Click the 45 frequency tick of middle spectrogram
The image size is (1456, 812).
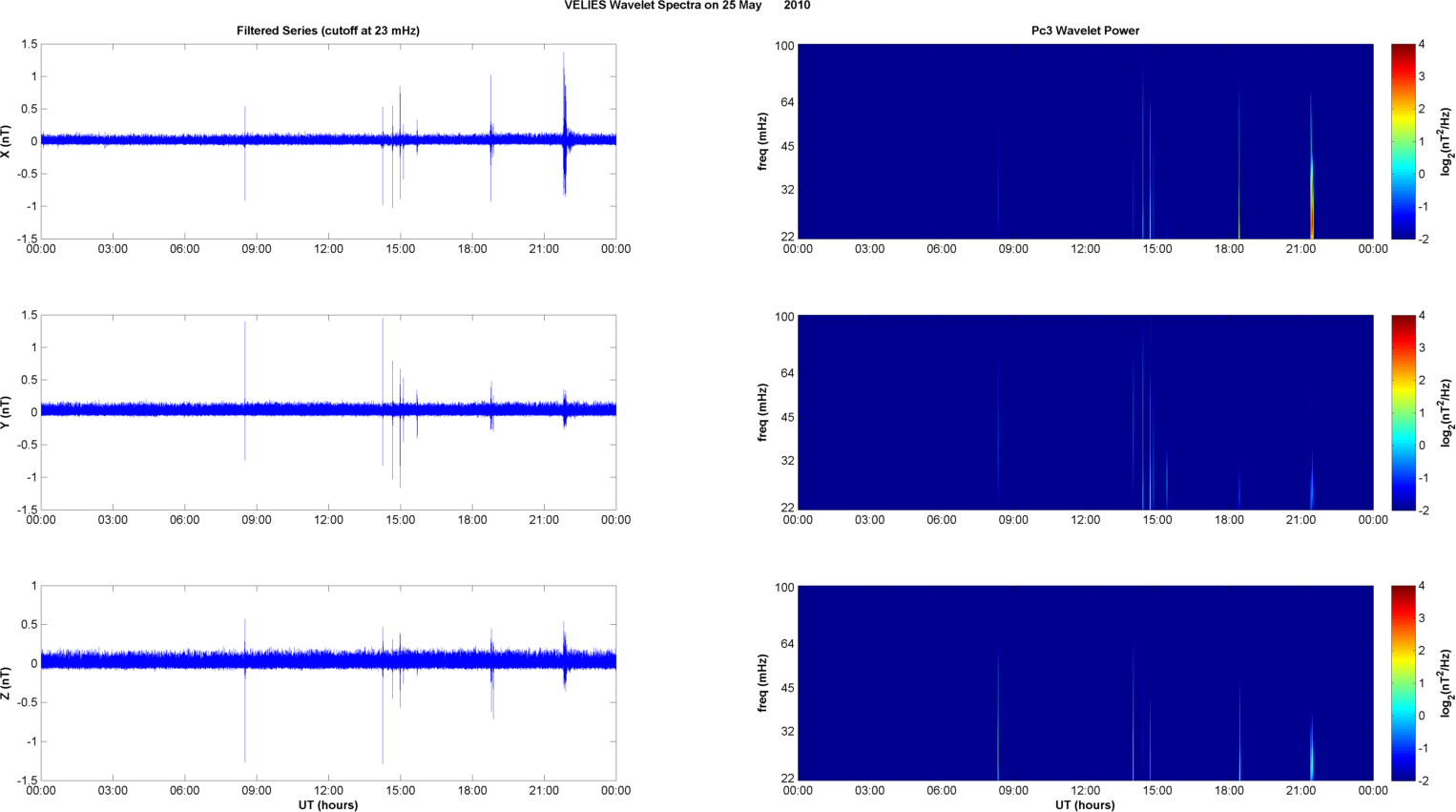point(787,417)
